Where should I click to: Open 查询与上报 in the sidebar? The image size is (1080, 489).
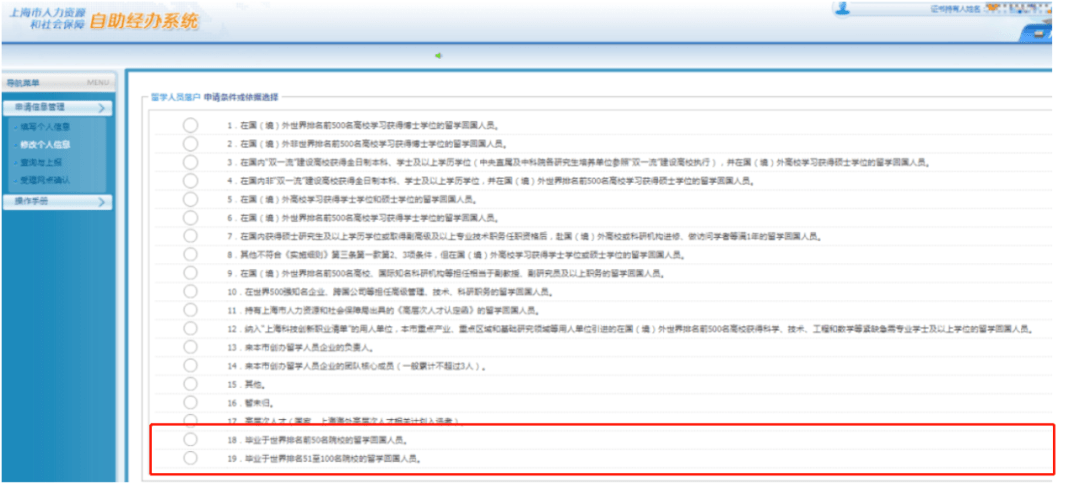(x=41, y=163)
